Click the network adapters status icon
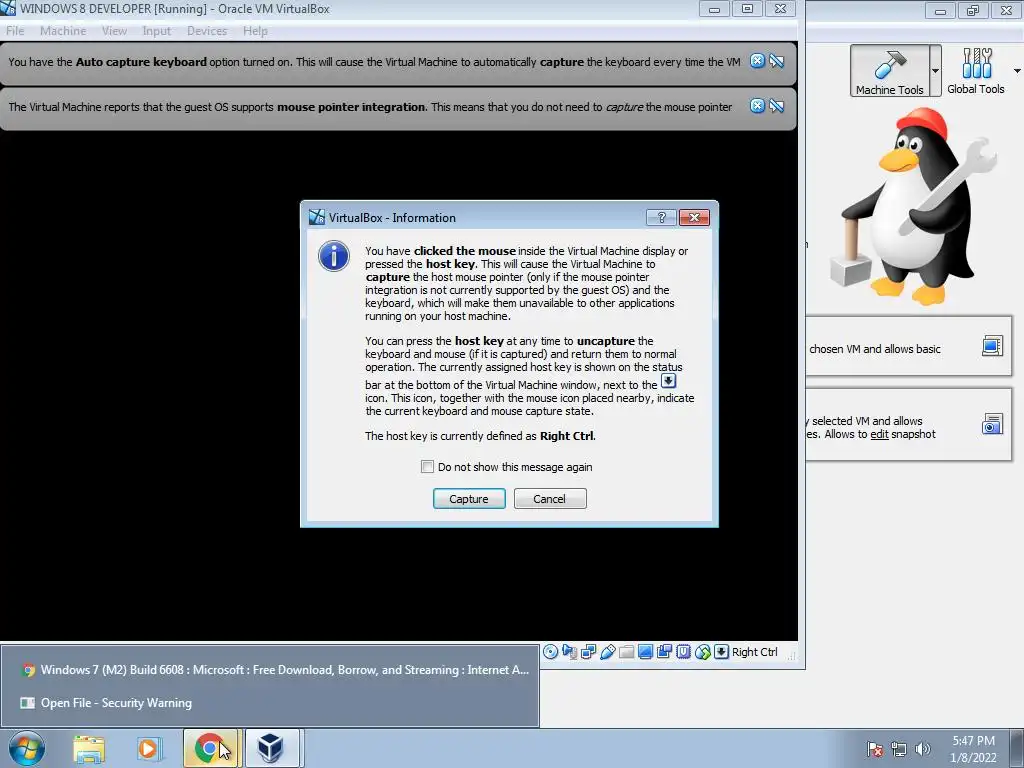 [588, 652]
